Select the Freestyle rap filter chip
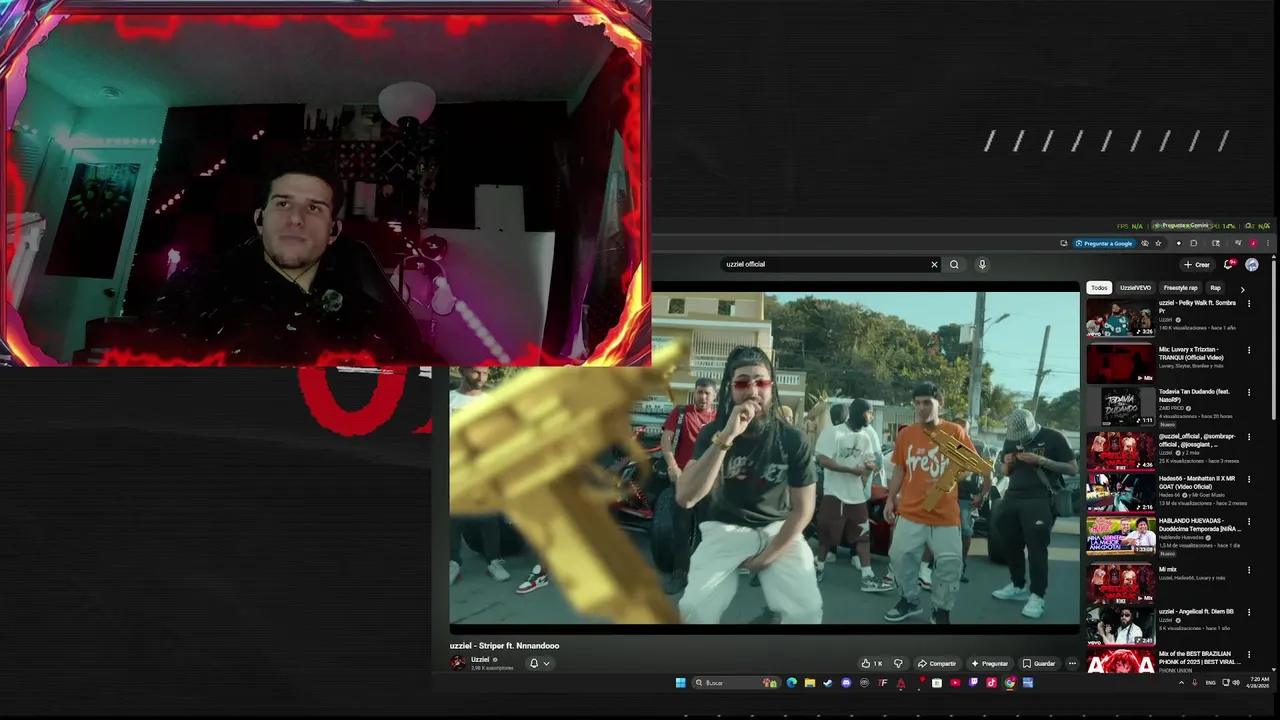This screenshot has height=720, width=1280. click(1180, 288)
